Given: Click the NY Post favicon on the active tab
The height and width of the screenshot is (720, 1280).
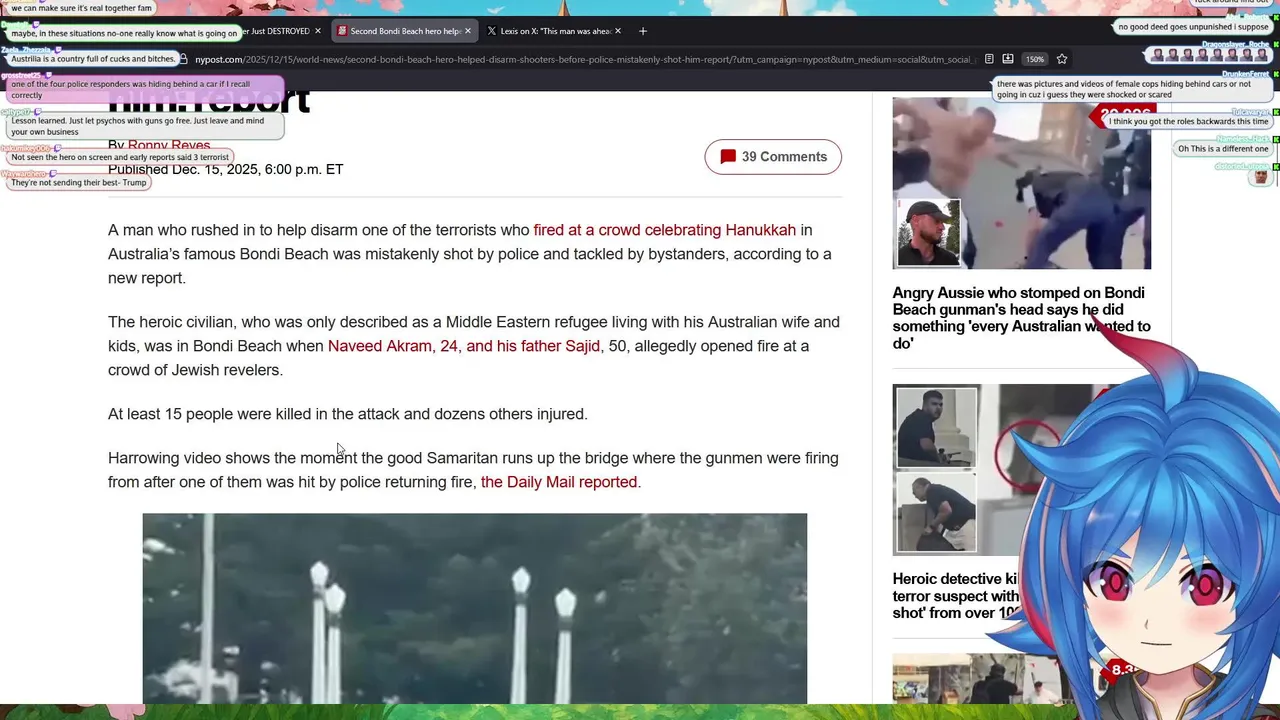Looking at the screenshot, I should (342, 31).
